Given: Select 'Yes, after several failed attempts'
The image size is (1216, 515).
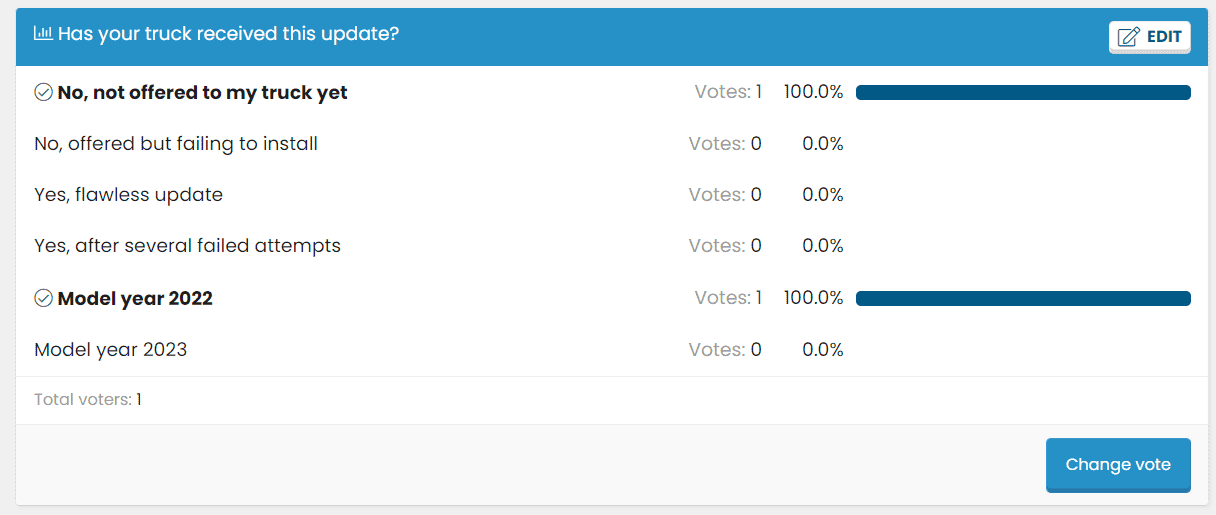Looking at the screenshot, I should (187, 246).
